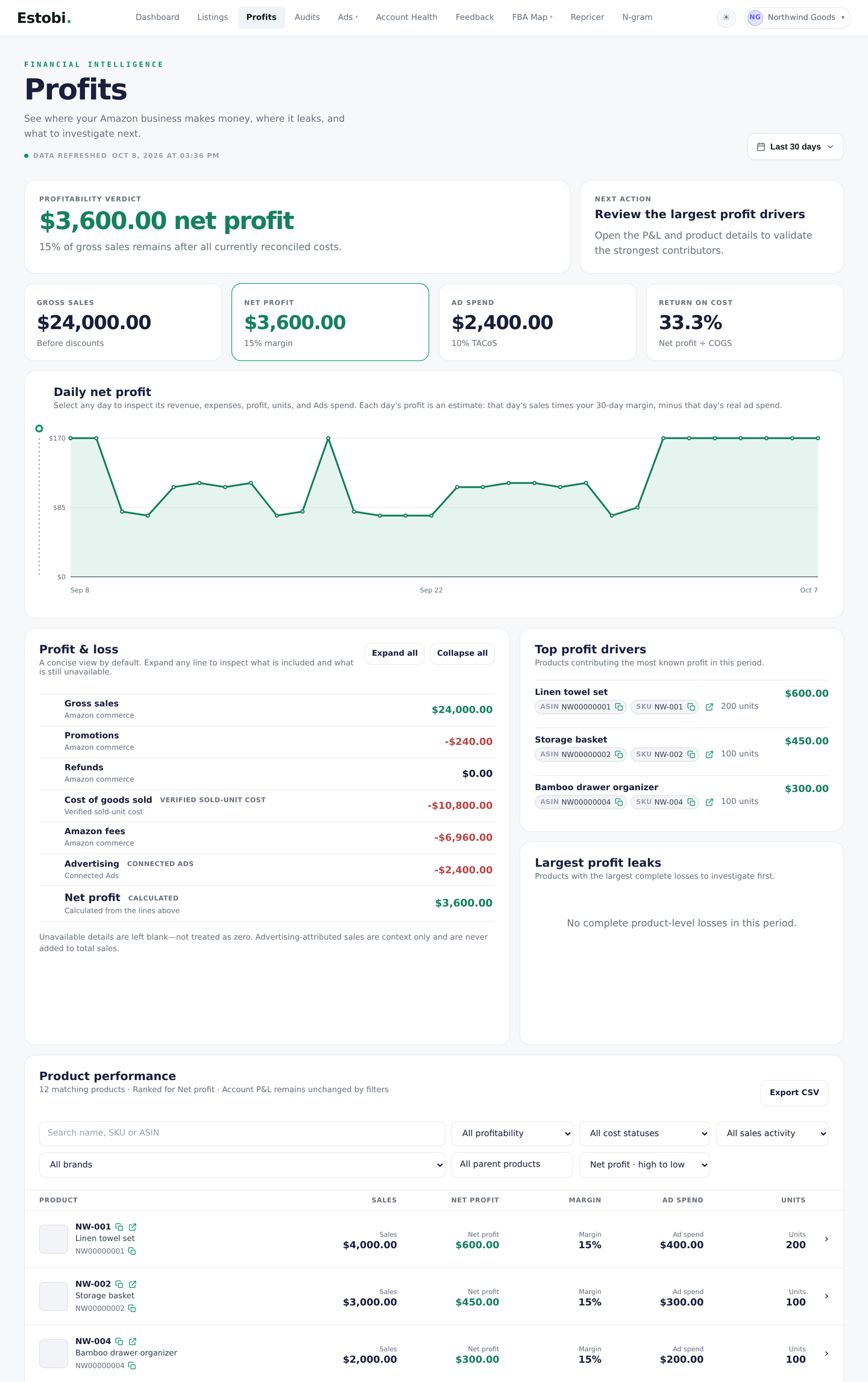
Task: Open the Last 30 days date range dropdown
Action: pyautogui.click(x=795, y=146)
